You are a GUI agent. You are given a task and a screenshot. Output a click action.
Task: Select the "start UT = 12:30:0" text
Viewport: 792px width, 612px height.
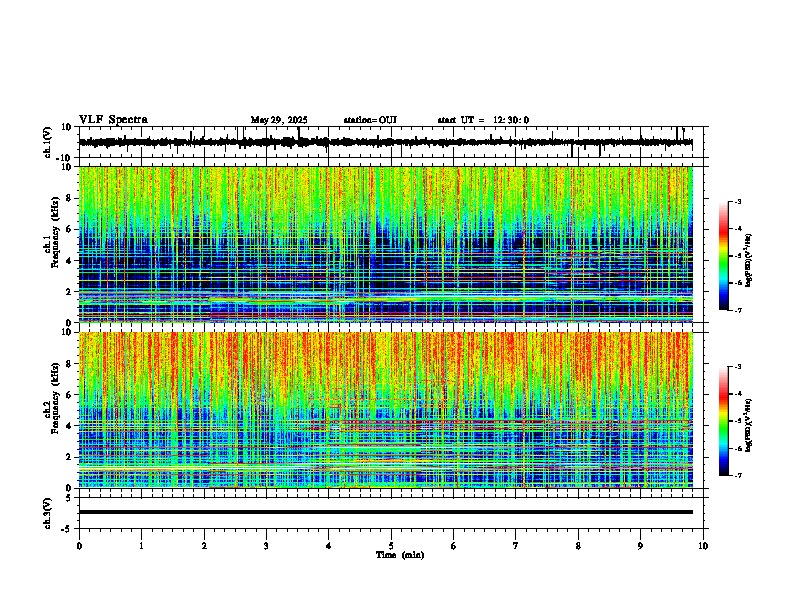point(483,120)
